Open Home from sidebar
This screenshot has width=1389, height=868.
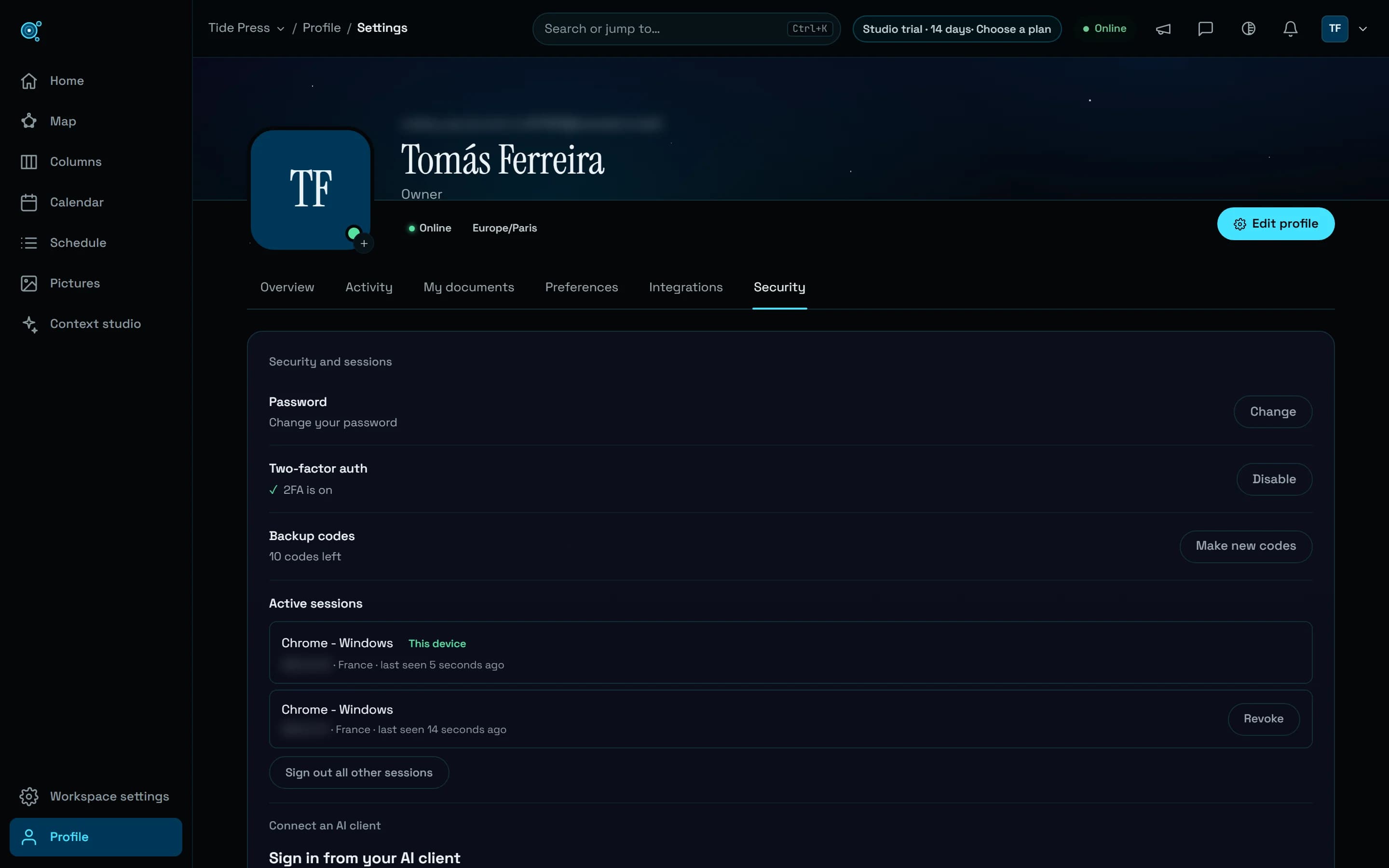tap(95, 81)
